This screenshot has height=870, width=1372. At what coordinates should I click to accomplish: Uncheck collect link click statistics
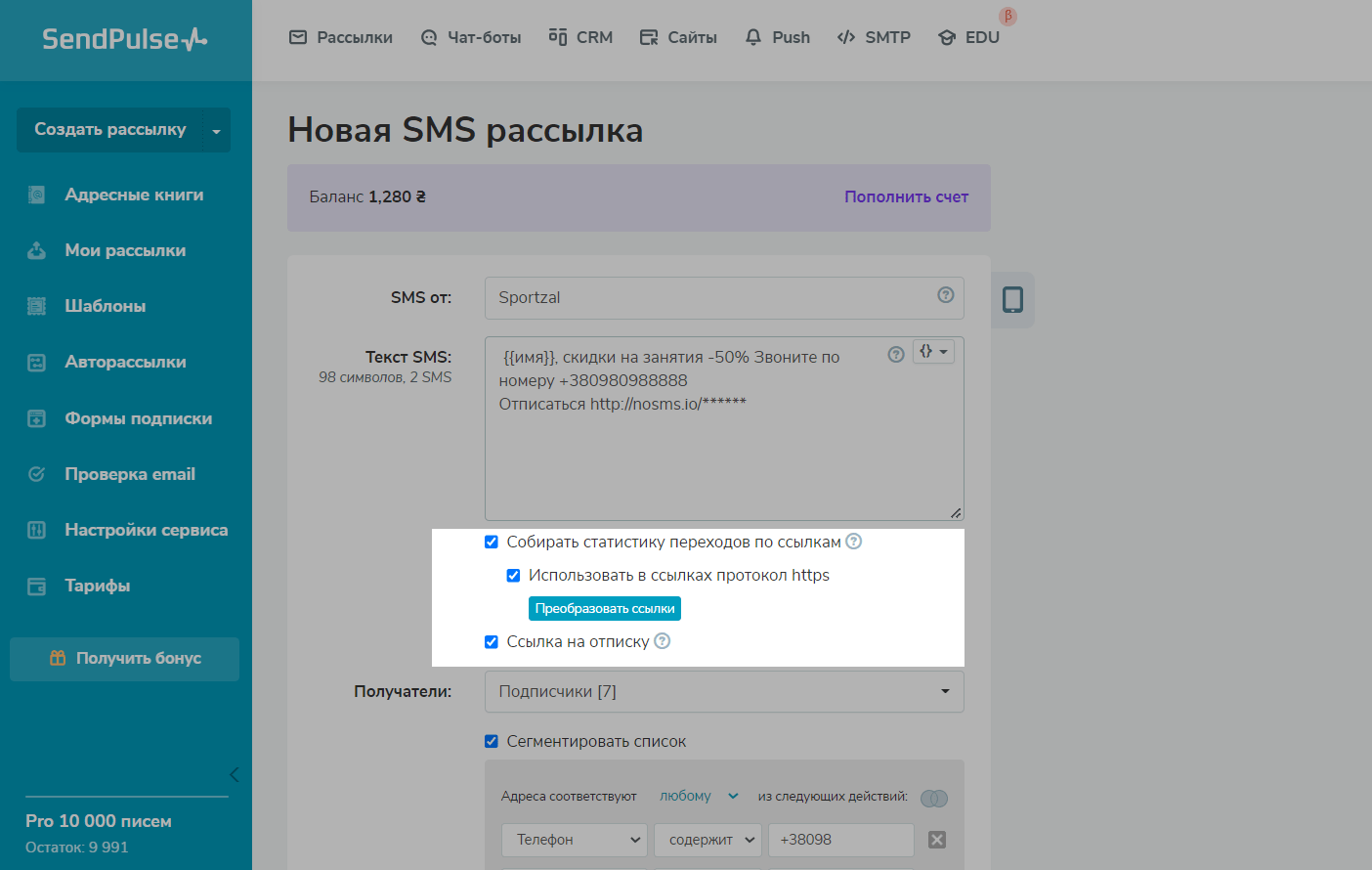click(x=492, y=542)
